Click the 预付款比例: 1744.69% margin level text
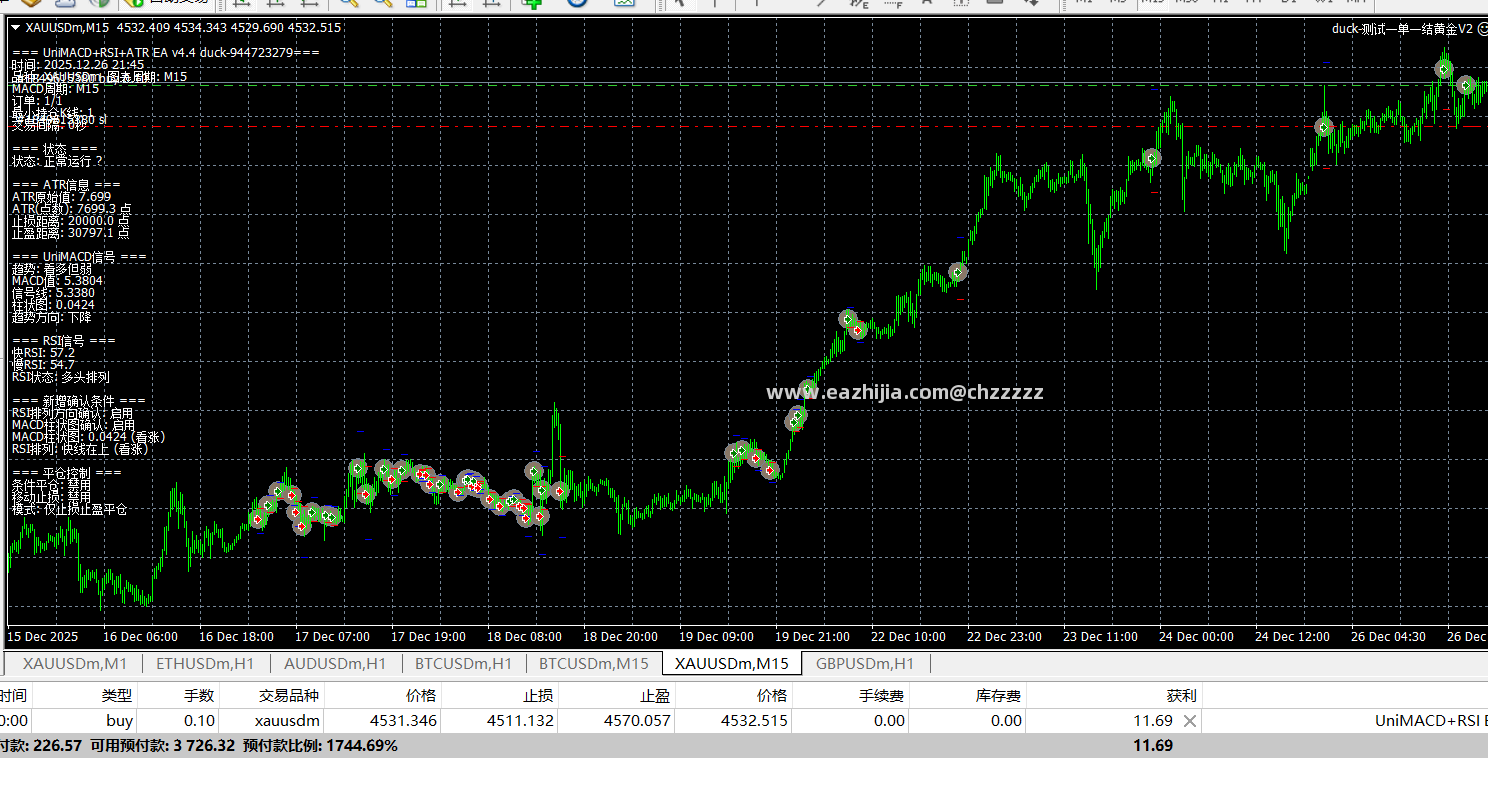 [320, 746]
